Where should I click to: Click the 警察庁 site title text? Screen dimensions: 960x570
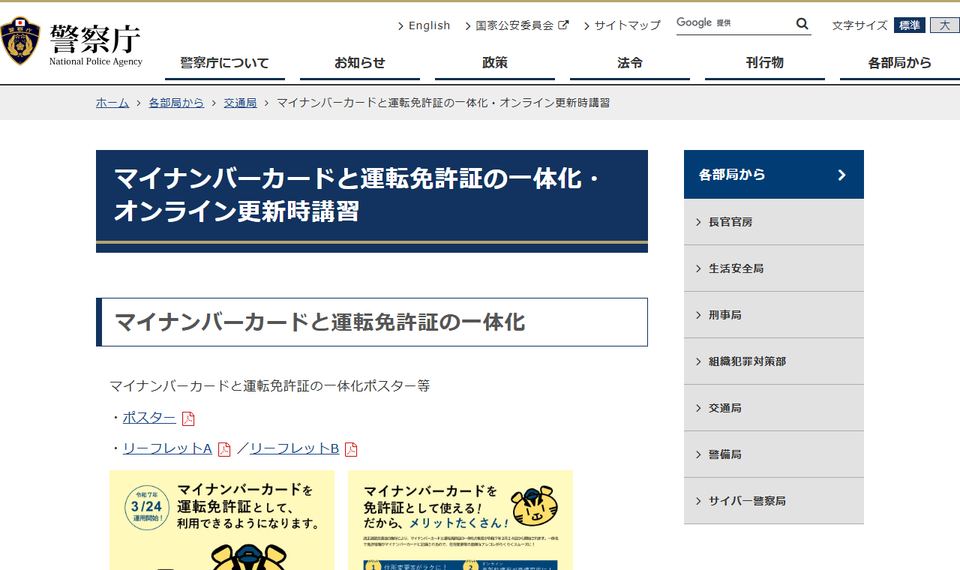[x=95, y=39]
